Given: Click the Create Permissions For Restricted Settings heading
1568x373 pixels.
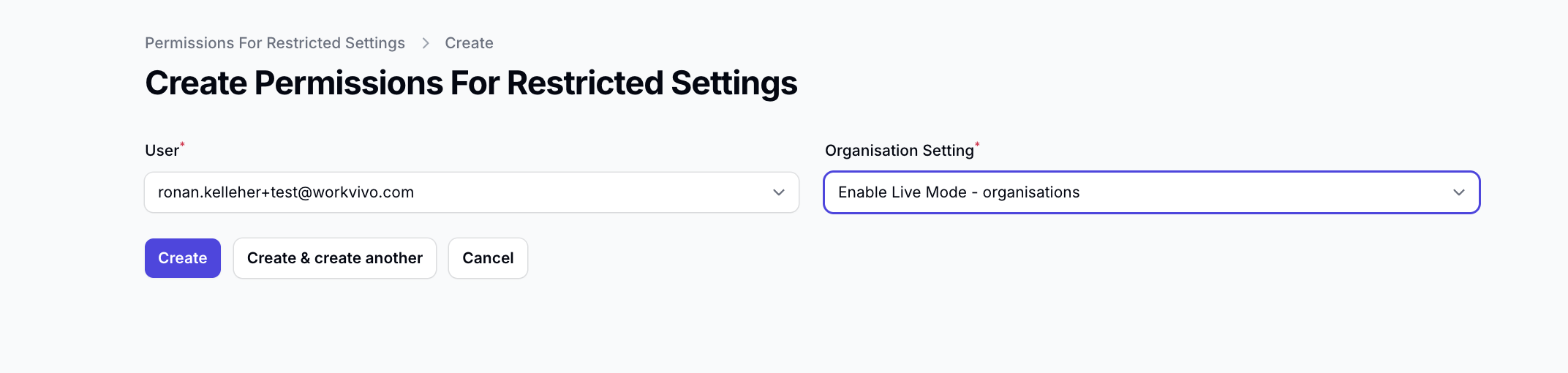Looking at the screenshot, I should [x=471, y=83].
